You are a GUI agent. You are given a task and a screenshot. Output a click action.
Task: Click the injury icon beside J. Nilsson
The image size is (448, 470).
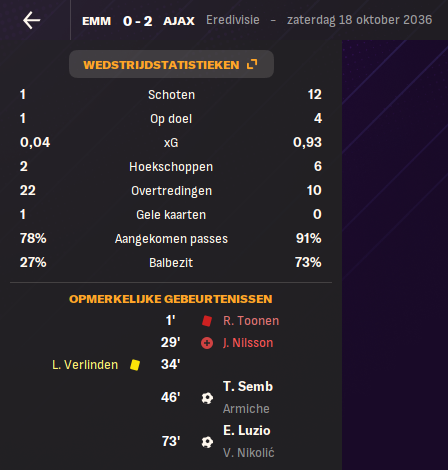click(x=207, y=343)
